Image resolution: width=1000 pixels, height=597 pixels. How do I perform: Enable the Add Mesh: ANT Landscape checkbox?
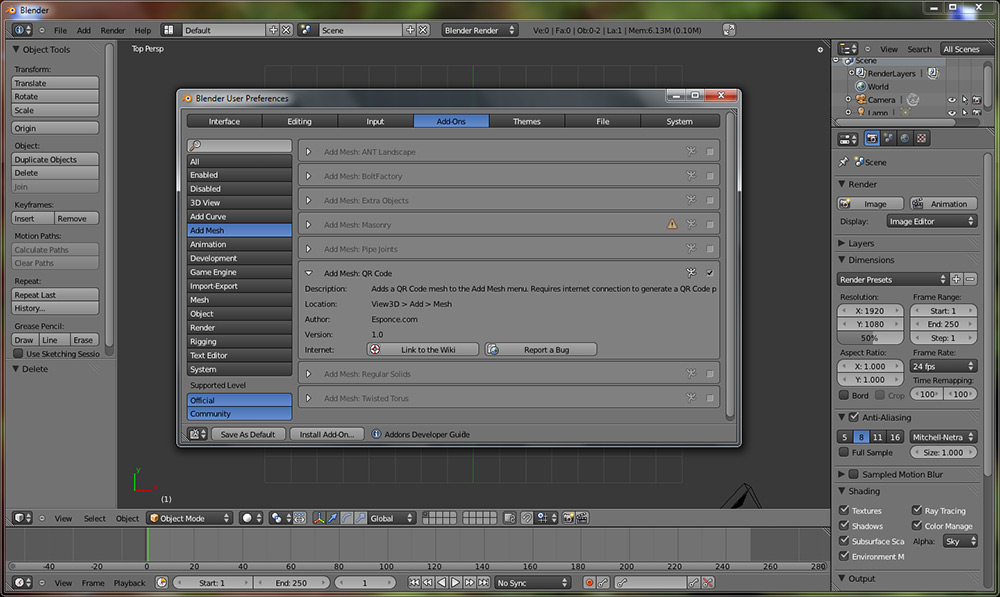coord(710,152)
